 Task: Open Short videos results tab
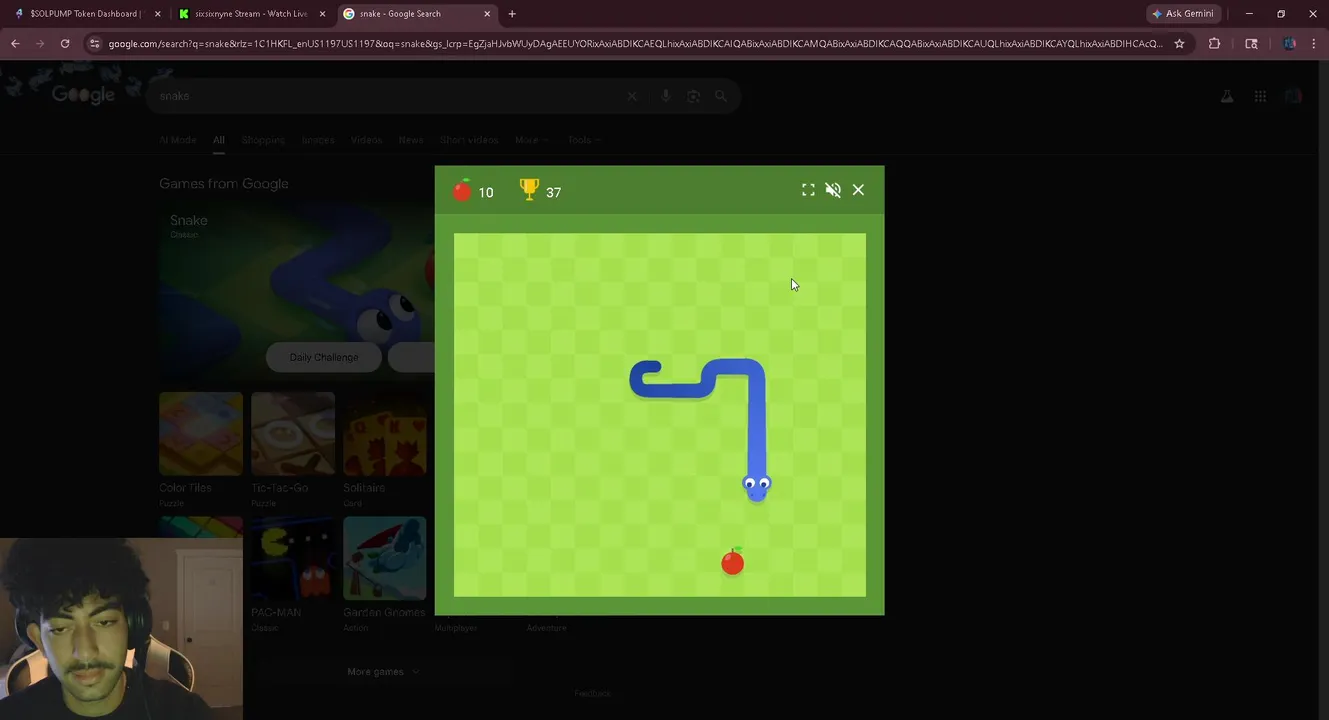469,140
